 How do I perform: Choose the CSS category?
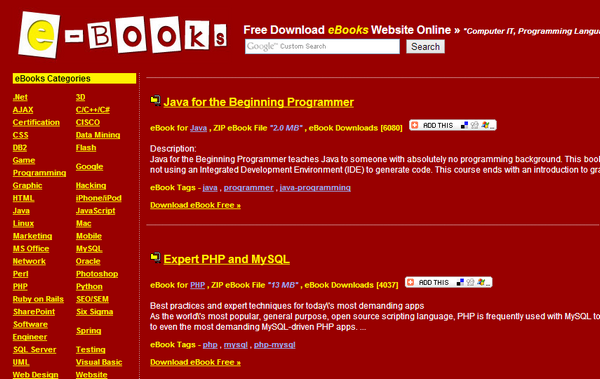pyautogui.click(x=20, y=135)
